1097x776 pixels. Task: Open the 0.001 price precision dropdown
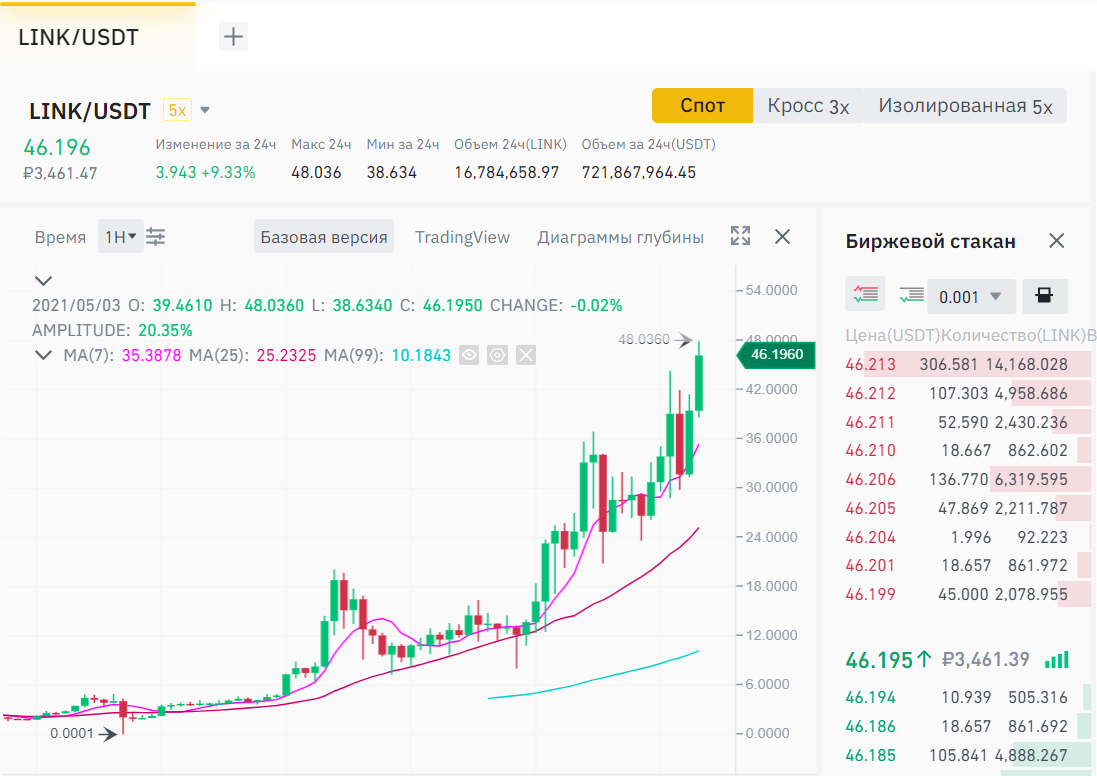click(971, 296)
